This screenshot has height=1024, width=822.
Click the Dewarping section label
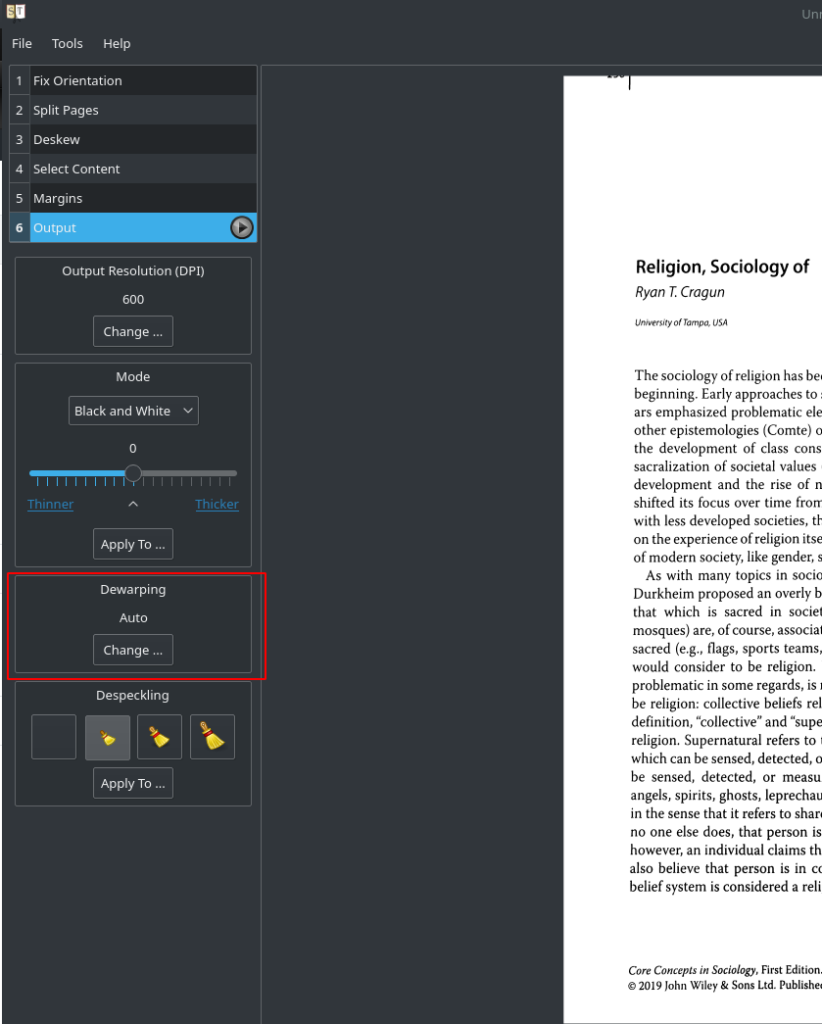pyautogui.click(x=133, y=589)
